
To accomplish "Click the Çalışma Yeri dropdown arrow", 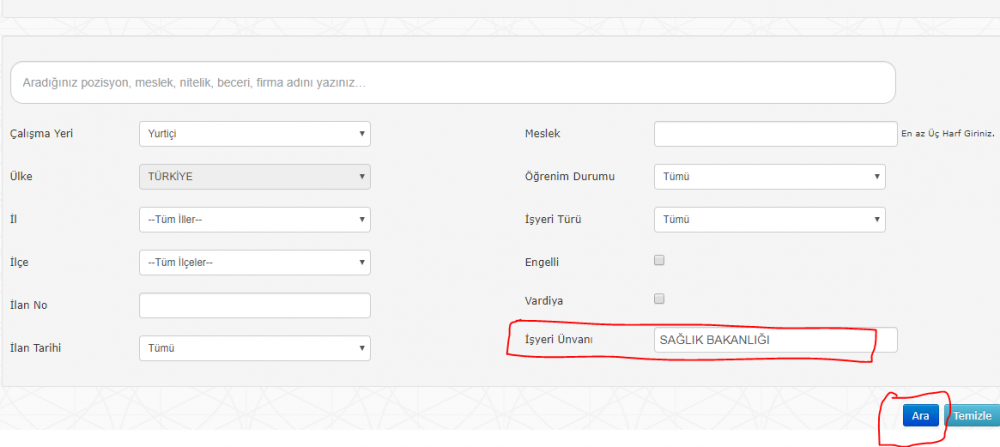I will (362, 134).
